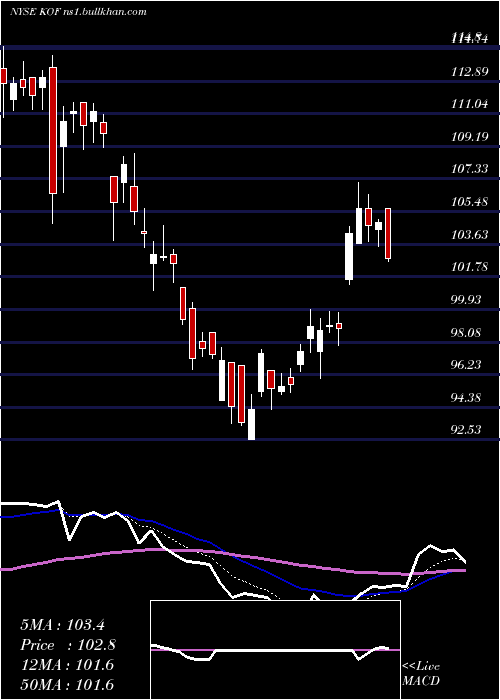The image size is (500, 700).
Task: Click the 94.38 price axis label
Action: (x=467, y=397)
